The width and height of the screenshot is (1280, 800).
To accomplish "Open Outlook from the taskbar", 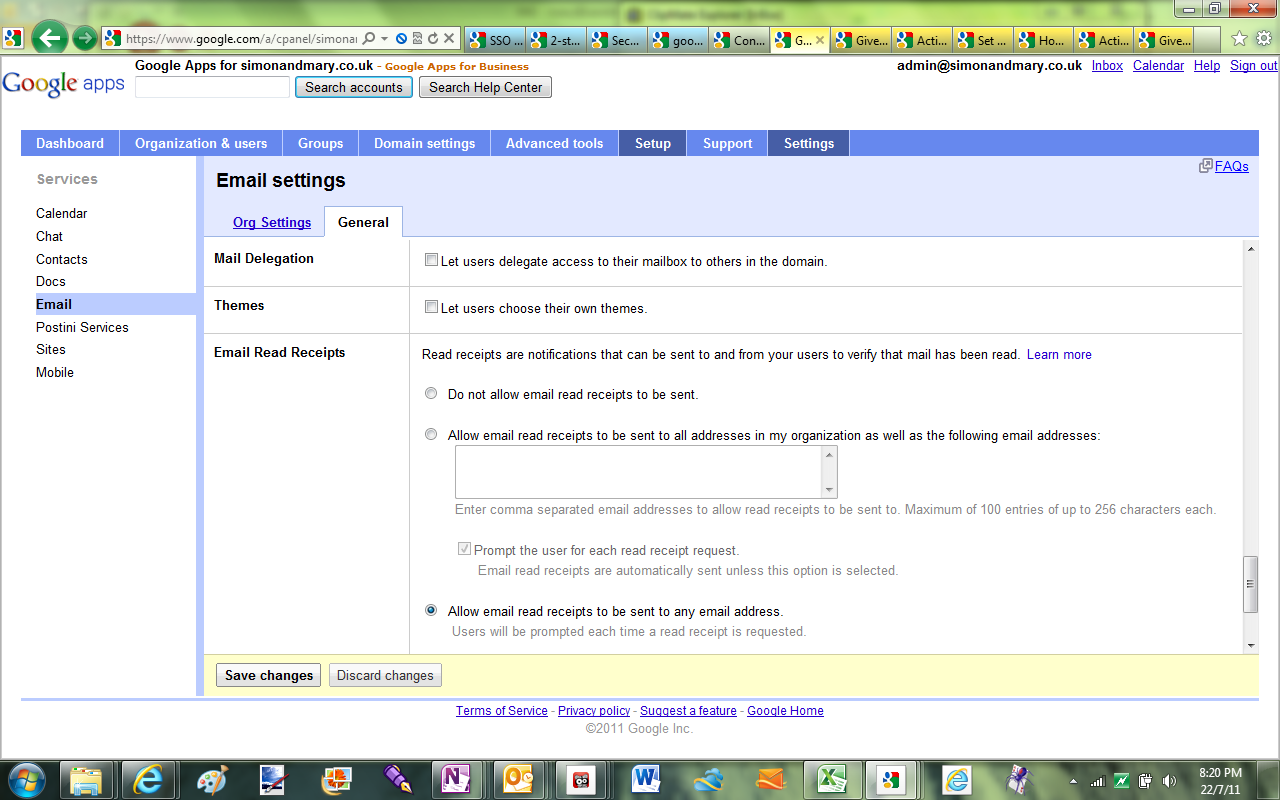I will click(519, 779).
